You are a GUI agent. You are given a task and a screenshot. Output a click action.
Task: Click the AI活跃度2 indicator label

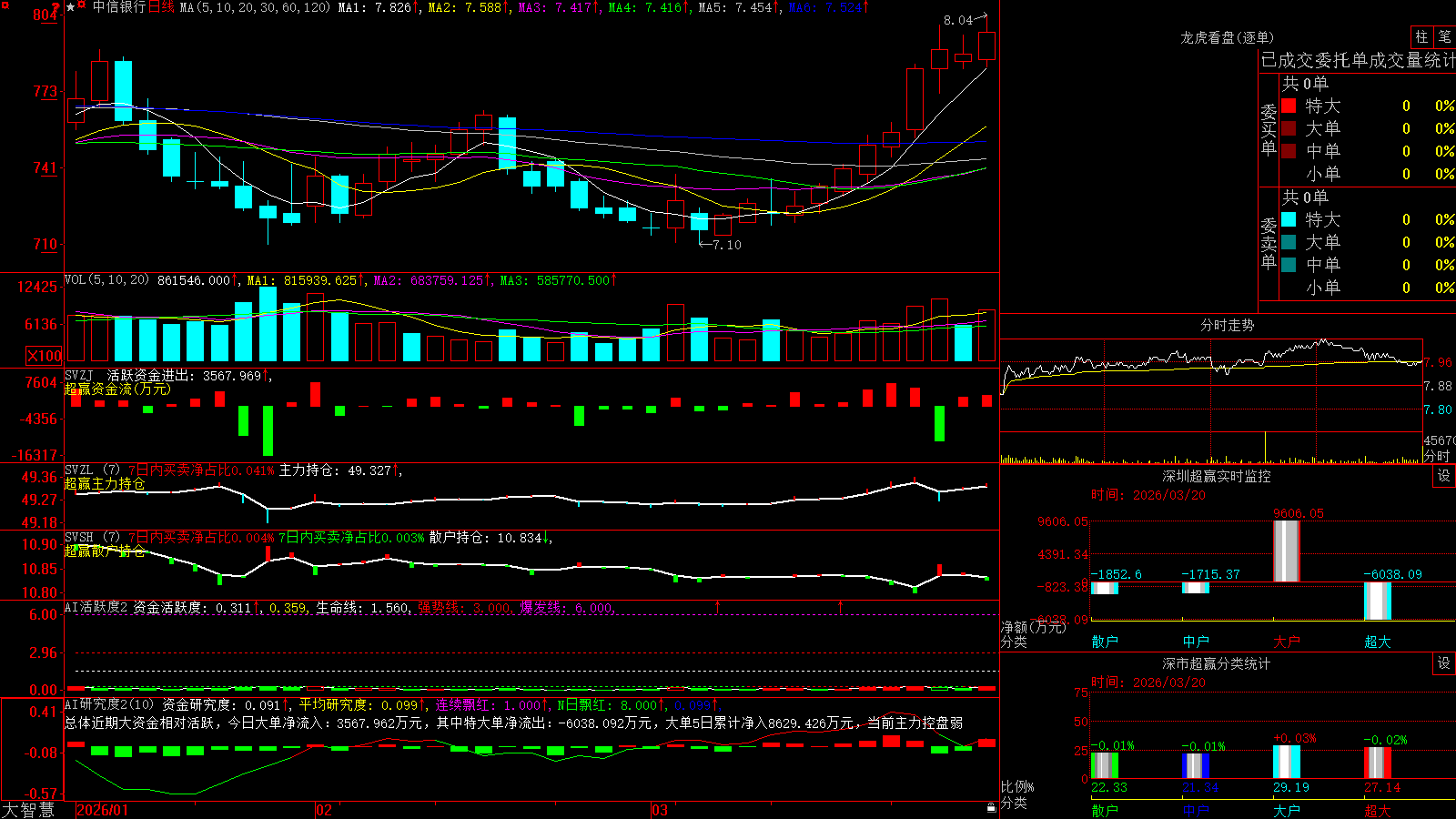pyautogui.click(x=96, y=607)
